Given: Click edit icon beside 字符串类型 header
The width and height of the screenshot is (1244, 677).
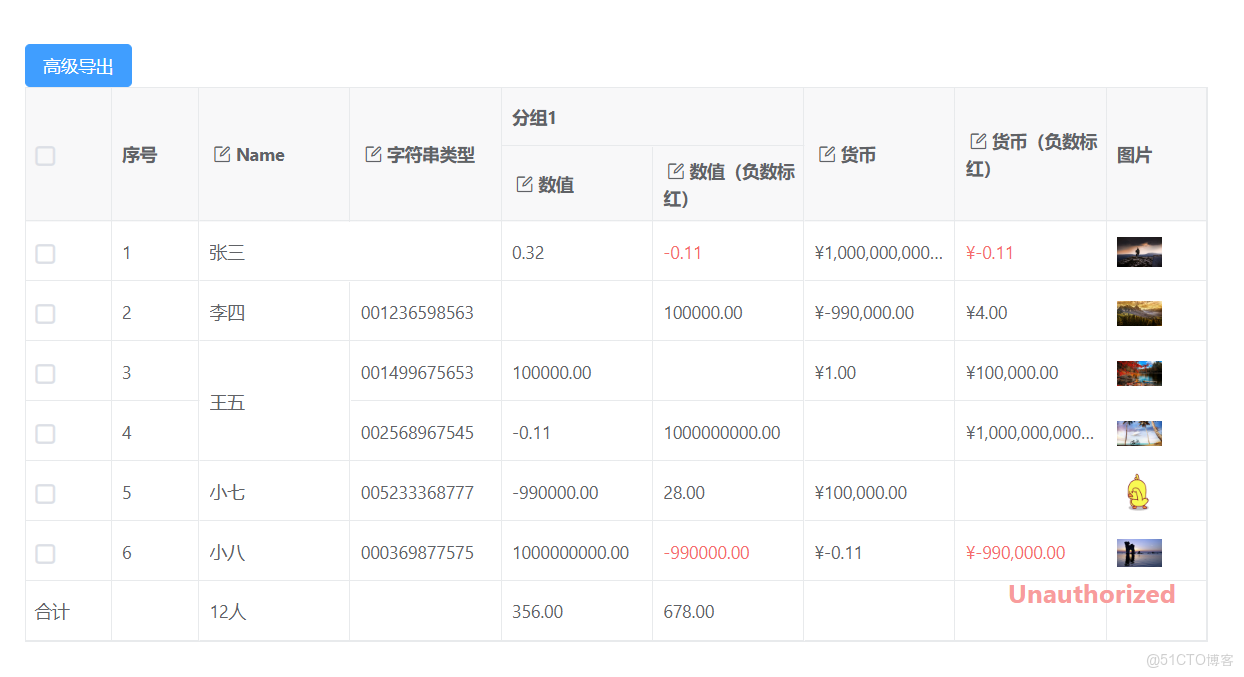Looking at the screenshot, I should click(x=373, y=154).
